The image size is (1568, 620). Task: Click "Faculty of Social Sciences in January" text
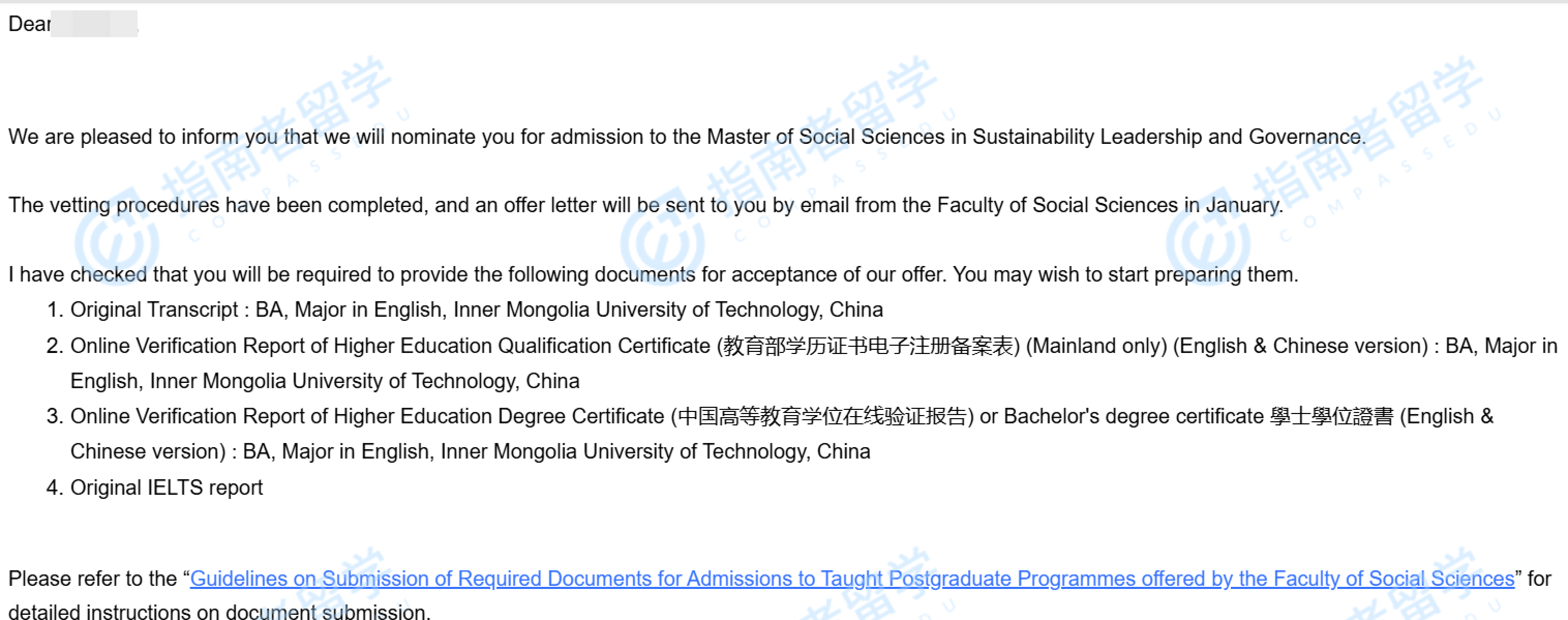[x=1108, y=205]
